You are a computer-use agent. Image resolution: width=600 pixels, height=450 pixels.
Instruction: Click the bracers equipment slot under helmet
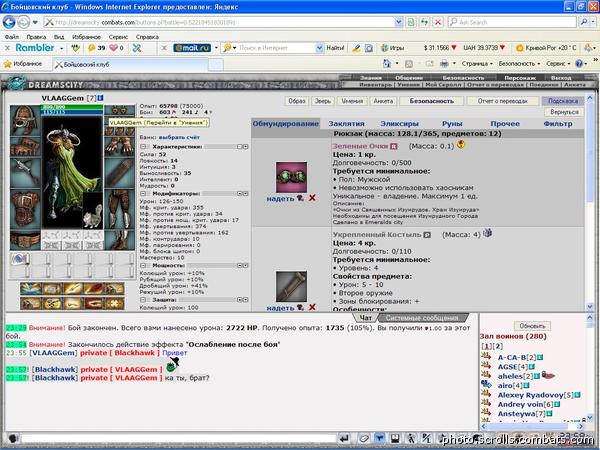(25, 147)
